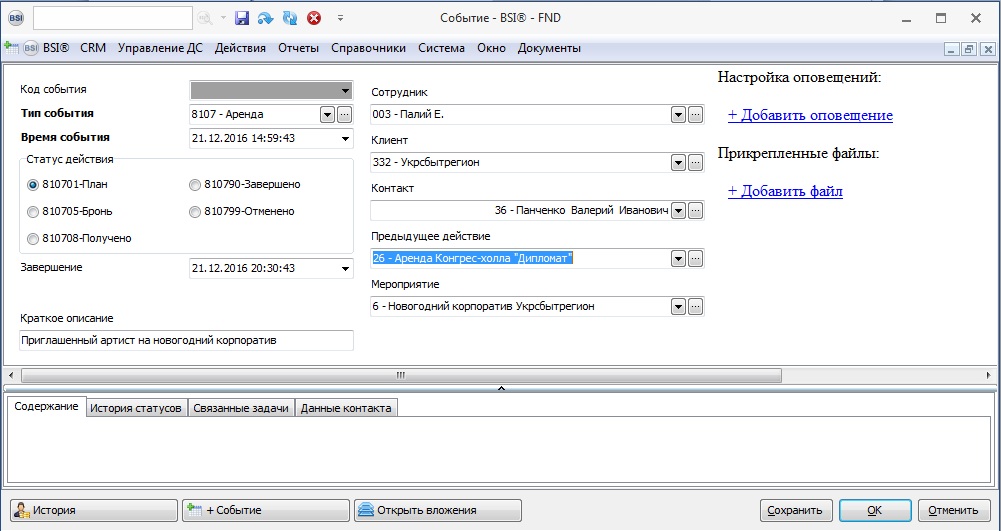Click the blue redo arrow icon
Image resolution: width=1001 pixels, height=531 pixels.
[265, 18]
